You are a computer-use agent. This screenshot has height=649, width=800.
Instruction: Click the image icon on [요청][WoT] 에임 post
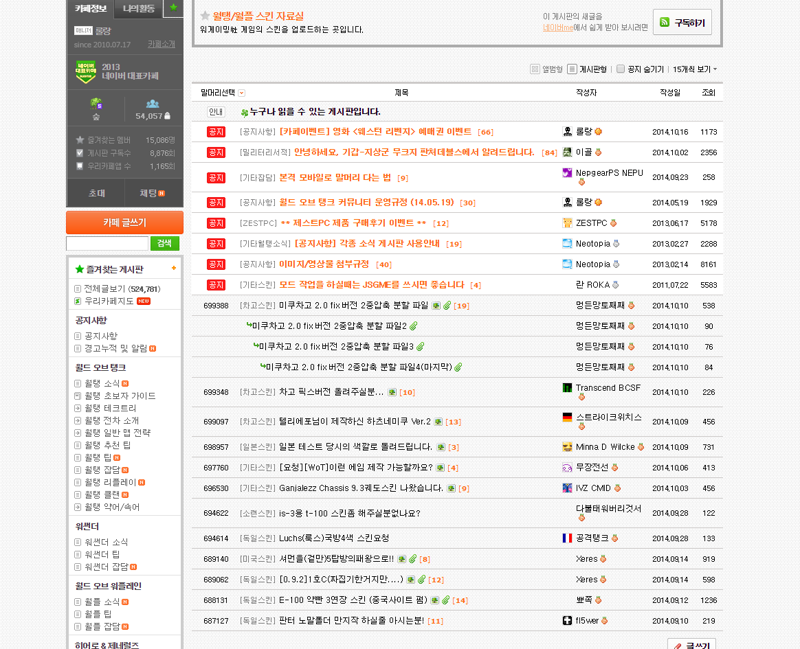tap(440, 468)
